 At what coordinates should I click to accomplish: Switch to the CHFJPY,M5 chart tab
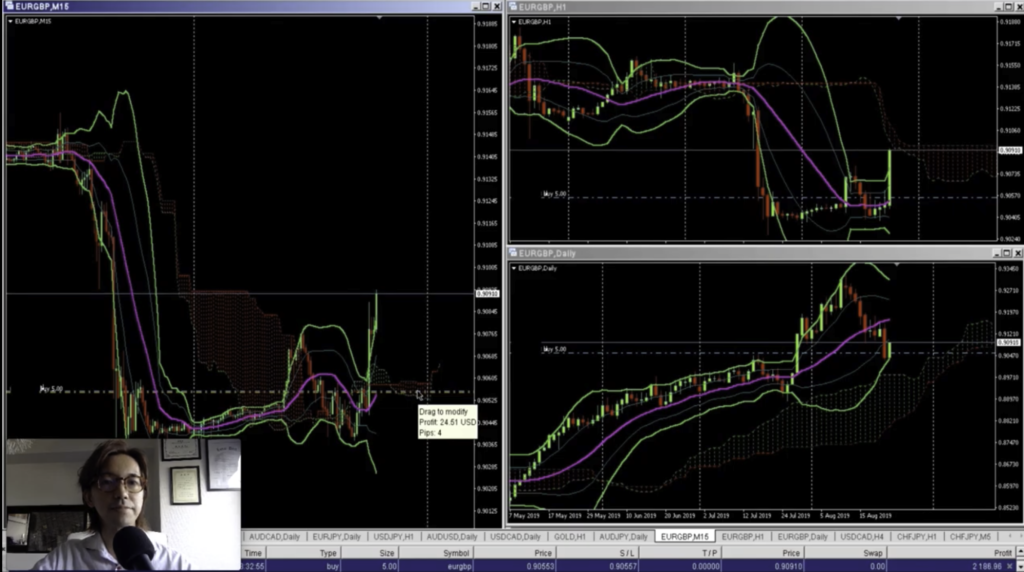tap(970, 537)
